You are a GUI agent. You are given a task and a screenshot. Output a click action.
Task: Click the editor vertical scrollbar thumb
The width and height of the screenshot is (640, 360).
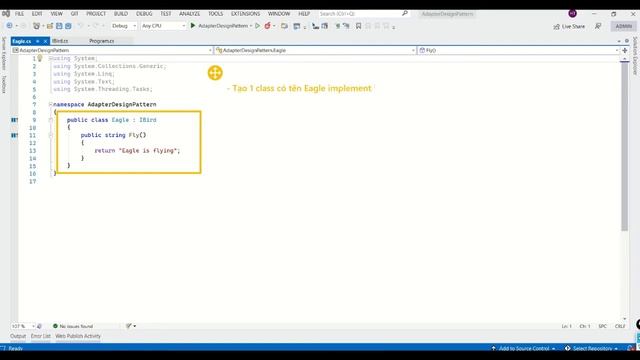tap(624, 147)
